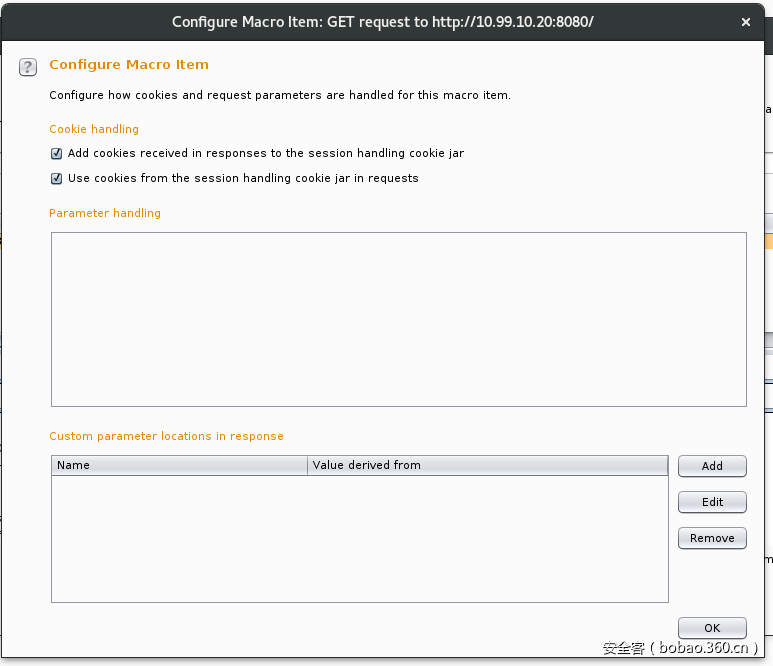Click inside the Parameter handling list box
The image size is (773, 666).
point(398,319)
